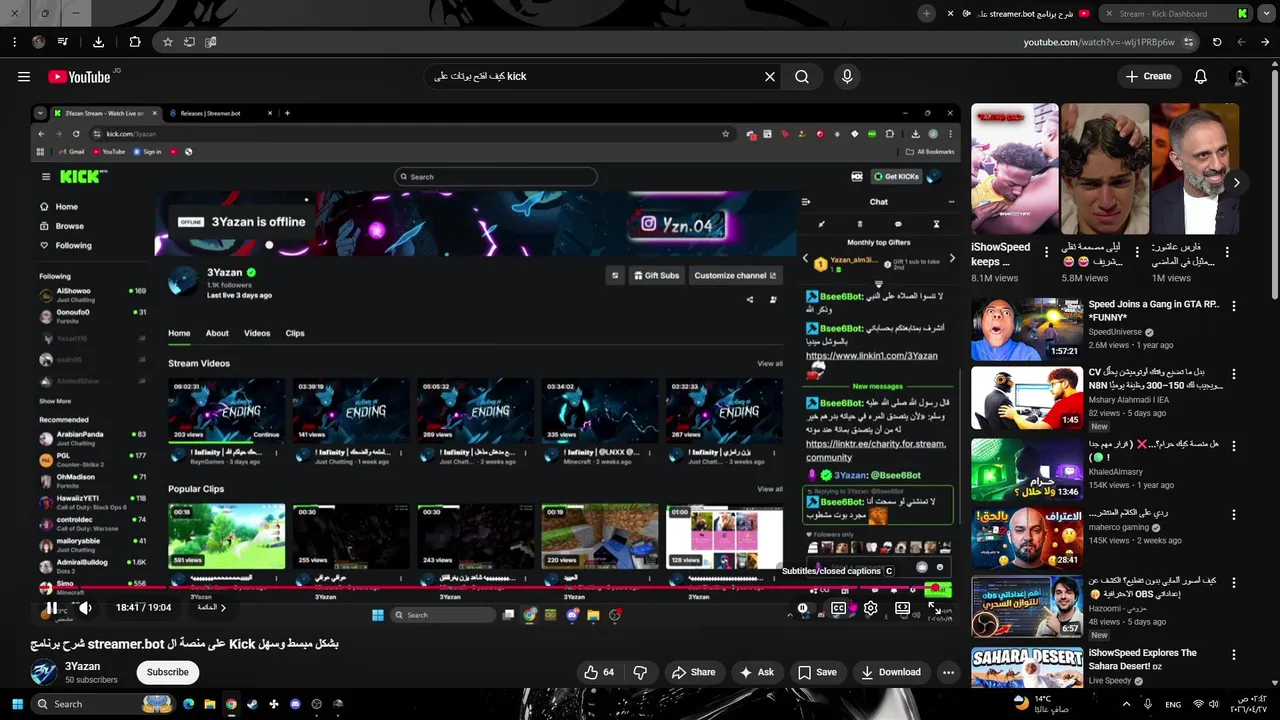Open browser downloads icon in toolbar
The width and height of the screenshot is (1280, 720).
98,42
